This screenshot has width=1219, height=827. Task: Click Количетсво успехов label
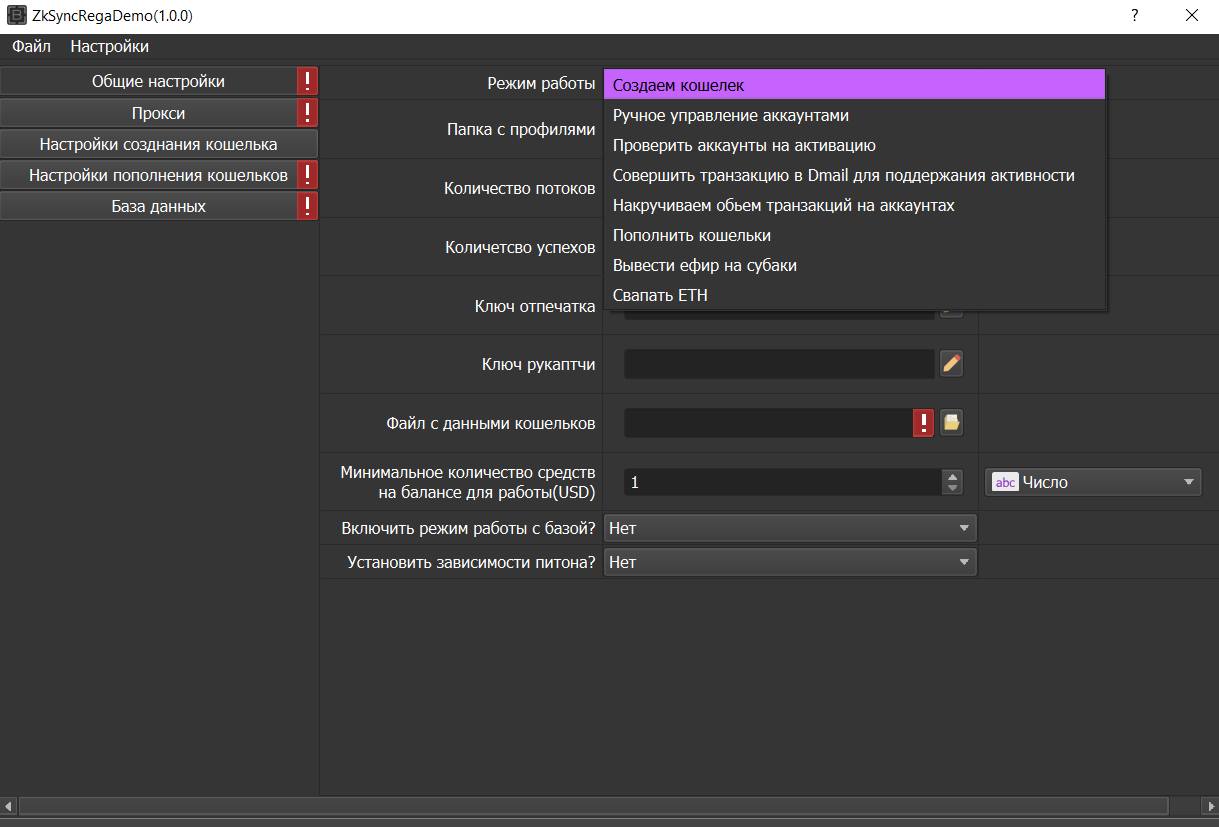pos(520,247)
